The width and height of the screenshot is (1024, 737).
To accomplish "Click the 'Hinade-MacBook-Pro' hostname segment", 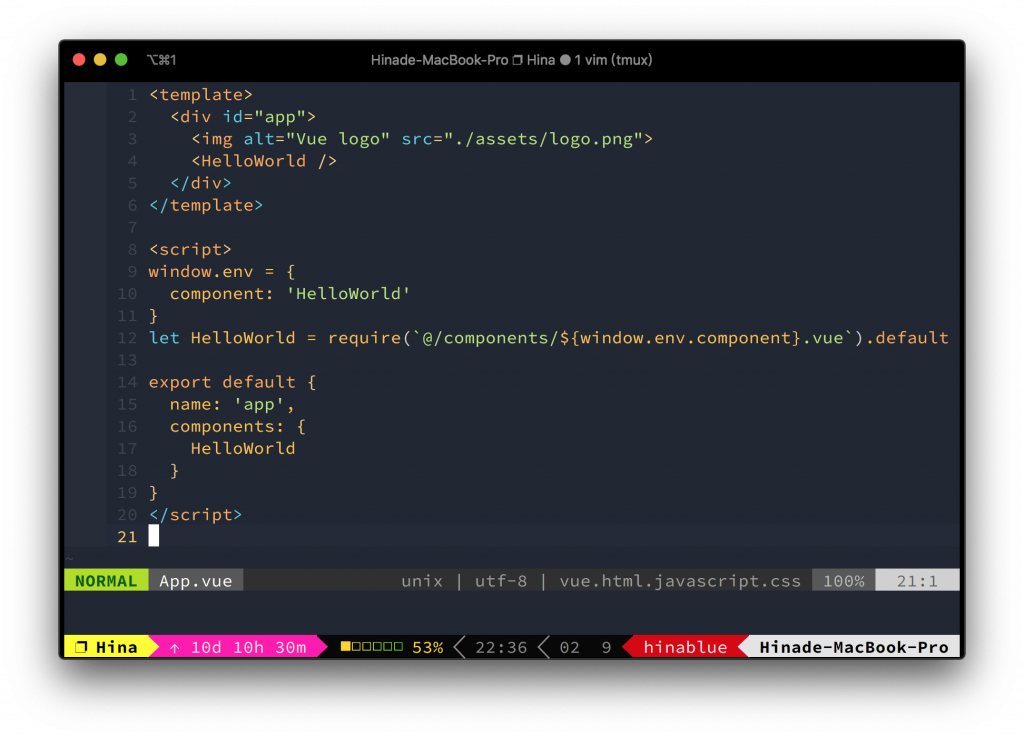I will [854, 647].
